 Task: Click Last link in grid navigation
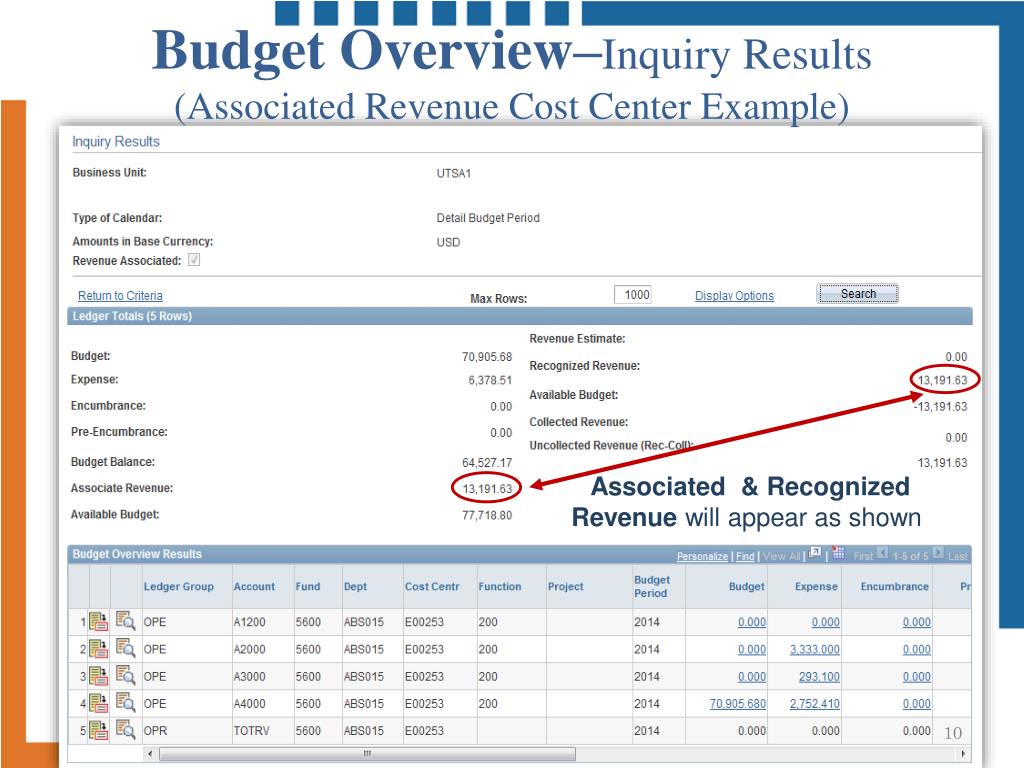(957, 556)
